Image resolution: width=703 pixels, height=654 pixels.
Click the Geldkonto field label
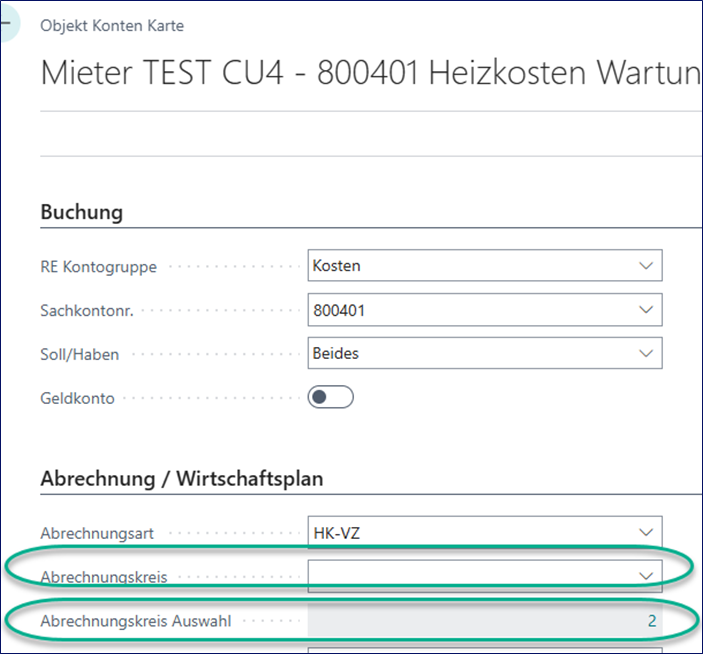pyautogui.click(x=77, y=398)
